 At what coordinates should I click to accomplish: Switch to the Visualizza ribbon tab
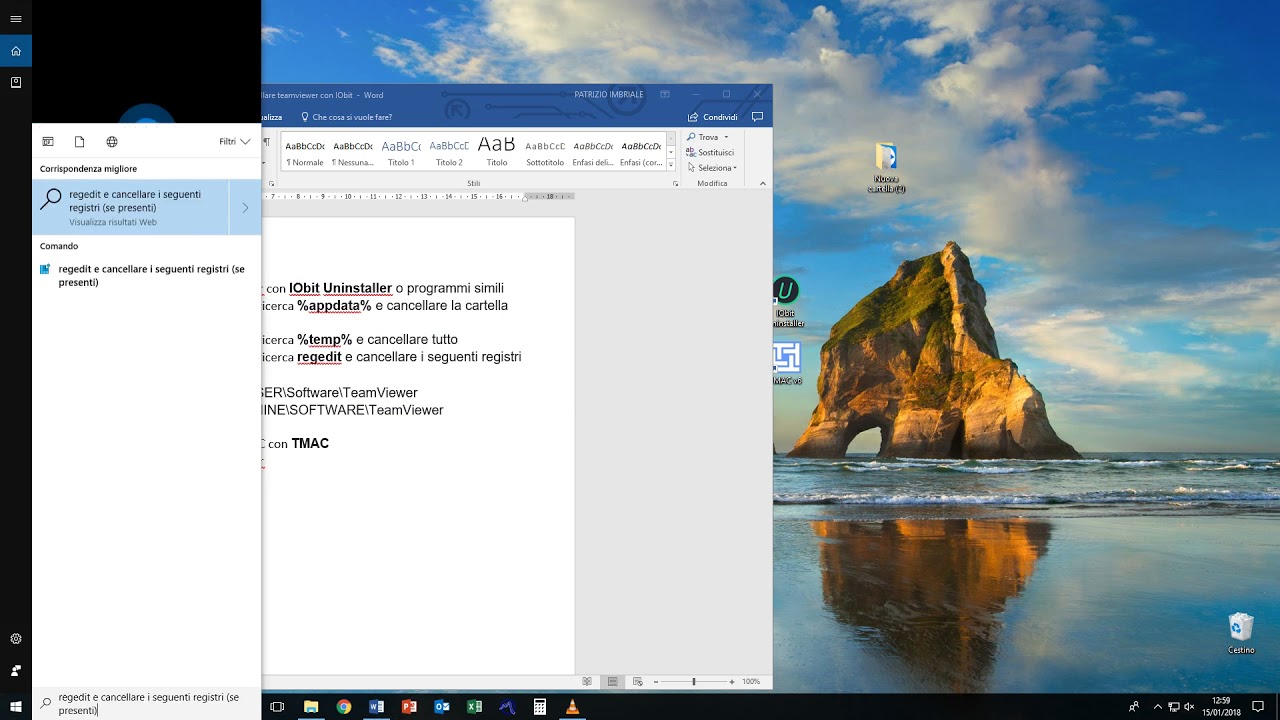pos(272,117)
